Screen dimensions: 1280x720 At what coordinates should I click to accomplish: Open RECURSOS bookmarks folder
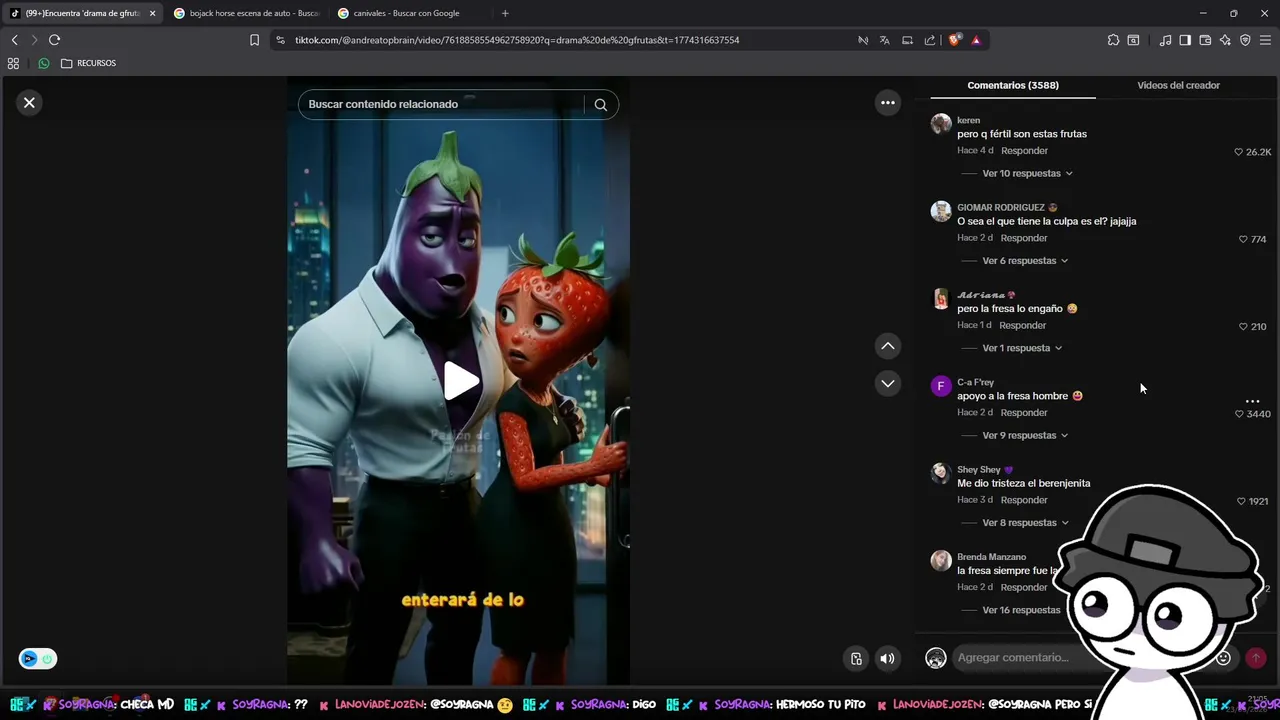point(88,63)
